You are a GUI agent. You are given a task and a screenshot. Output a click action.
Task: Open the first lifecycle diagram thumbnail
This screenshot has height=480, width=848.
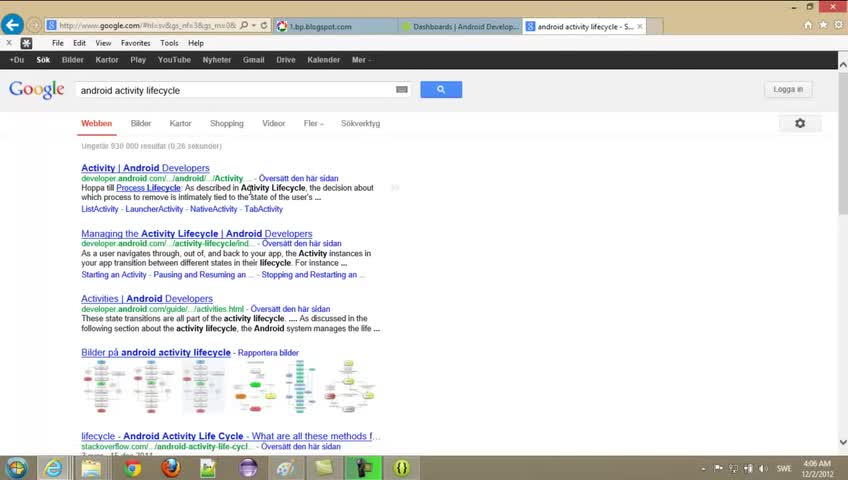[103, 386]
